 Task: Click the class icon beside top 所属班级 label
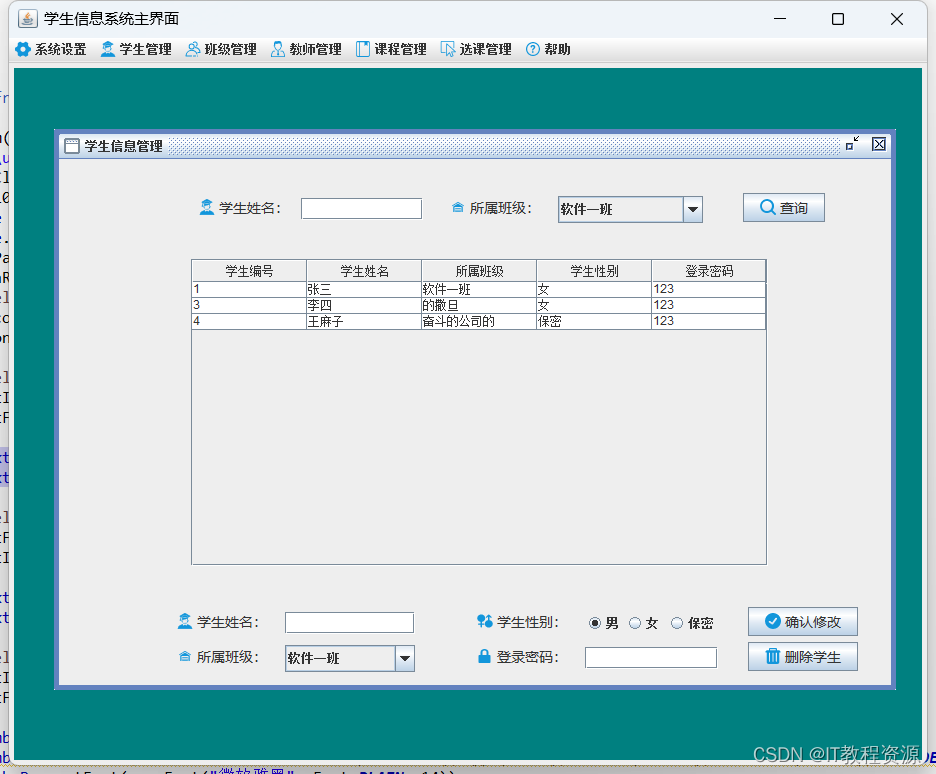point(458,208)
